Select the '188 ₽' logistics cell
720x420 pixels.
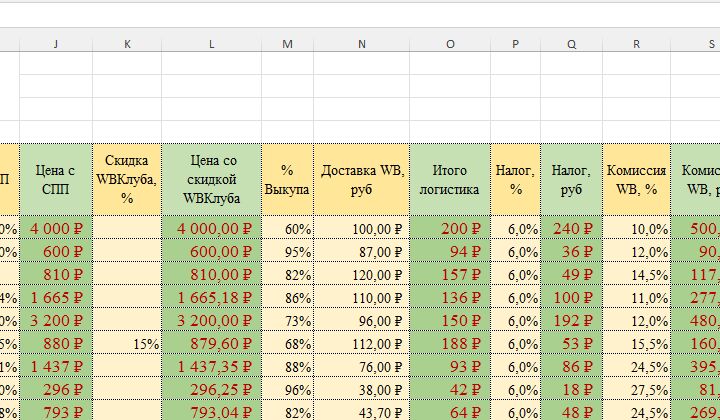point(450,343)
